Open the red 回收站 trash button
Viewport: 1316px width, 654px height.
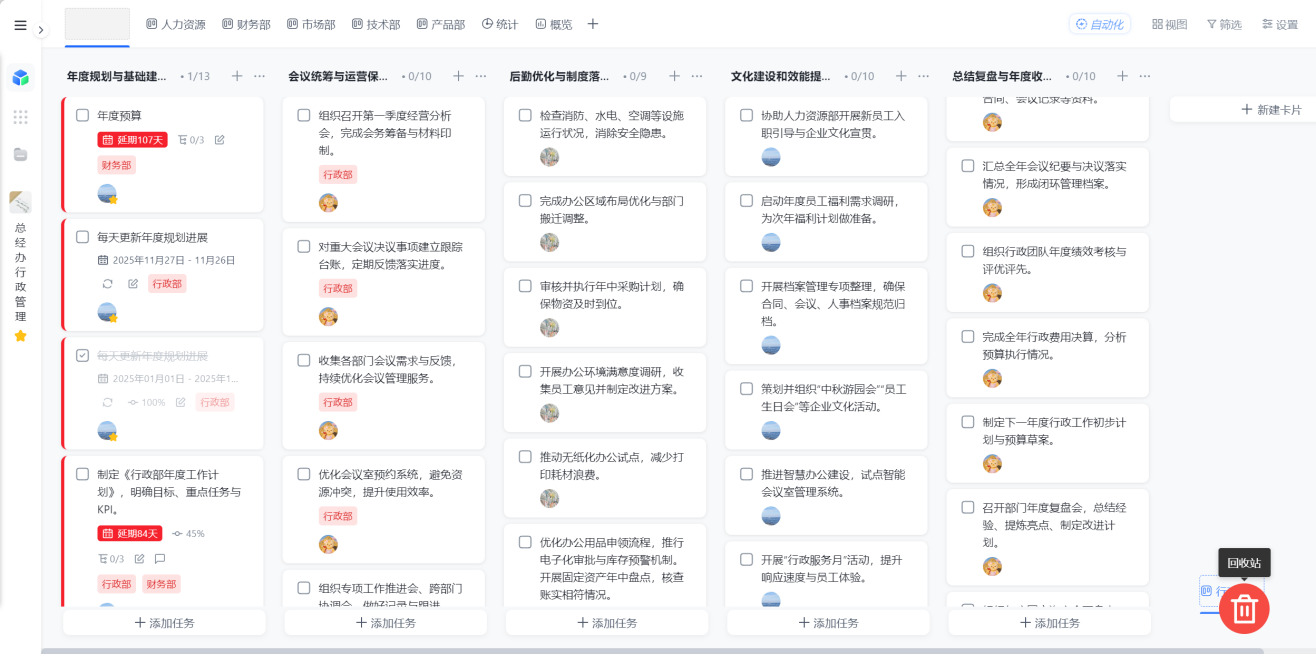[x=1244, y=608]
